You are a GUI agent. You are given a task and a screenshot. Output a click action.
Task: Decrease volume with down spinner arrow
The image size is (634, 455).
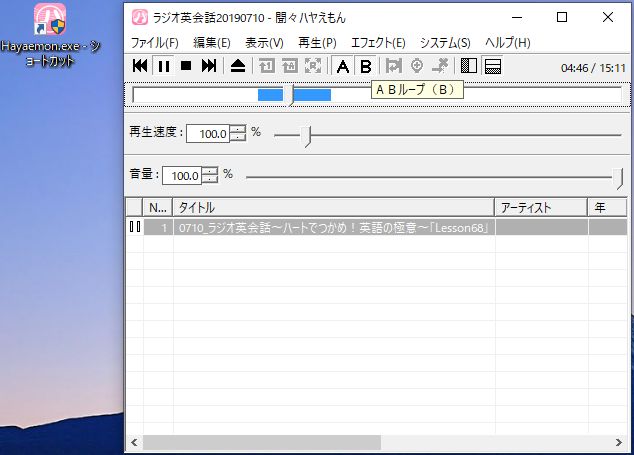coord(210,180)
